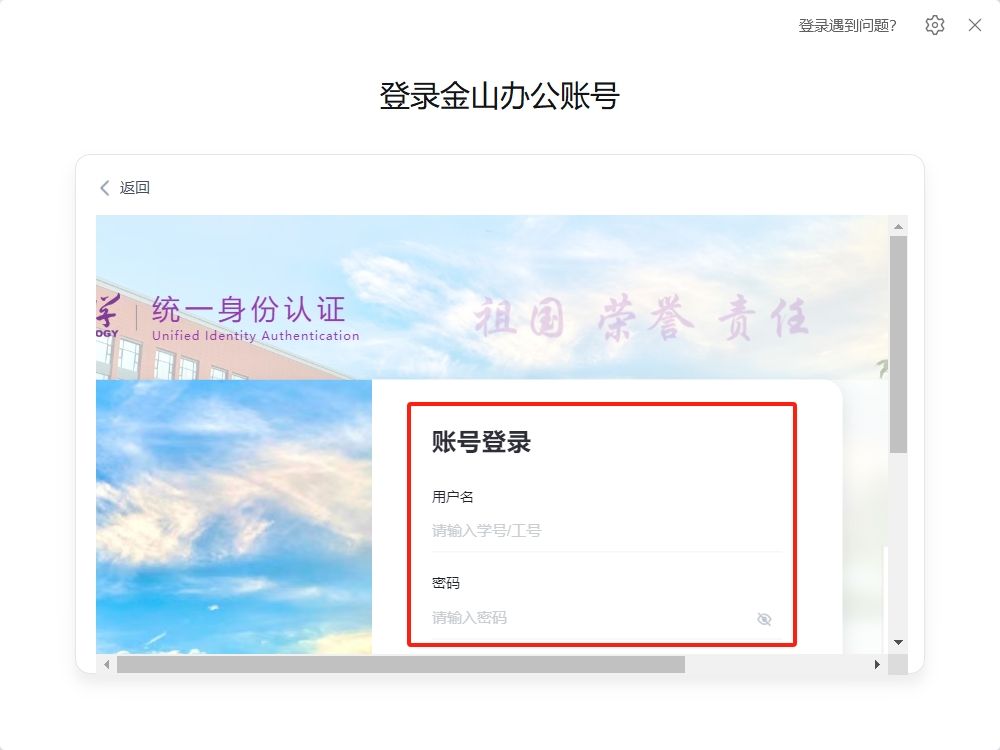
Task: Click the horizontal scrollbar left arrow
Action: point(107,665)
